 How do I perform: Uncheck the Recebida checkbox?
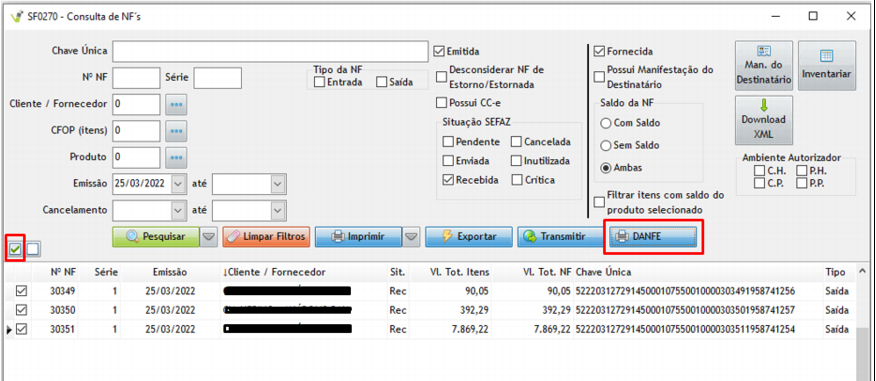click(448, 180)
